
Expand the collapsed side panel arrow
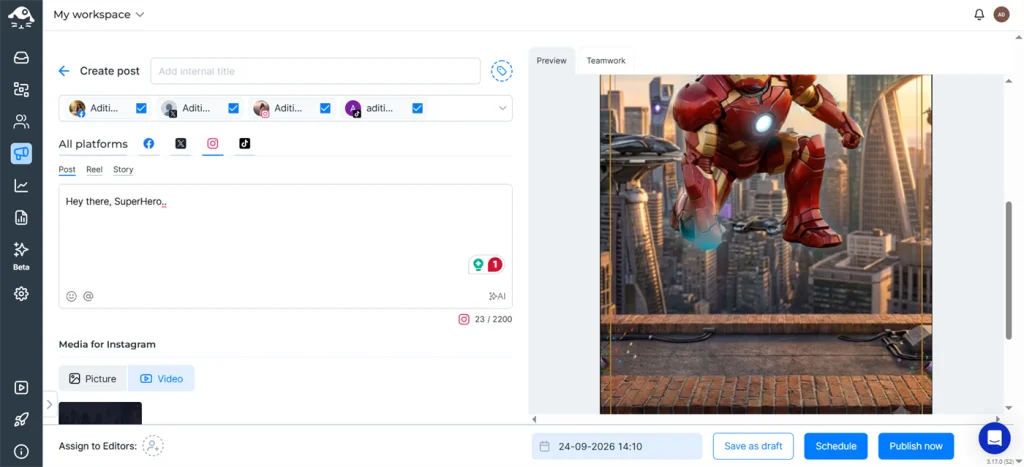[x=49, y=404]
